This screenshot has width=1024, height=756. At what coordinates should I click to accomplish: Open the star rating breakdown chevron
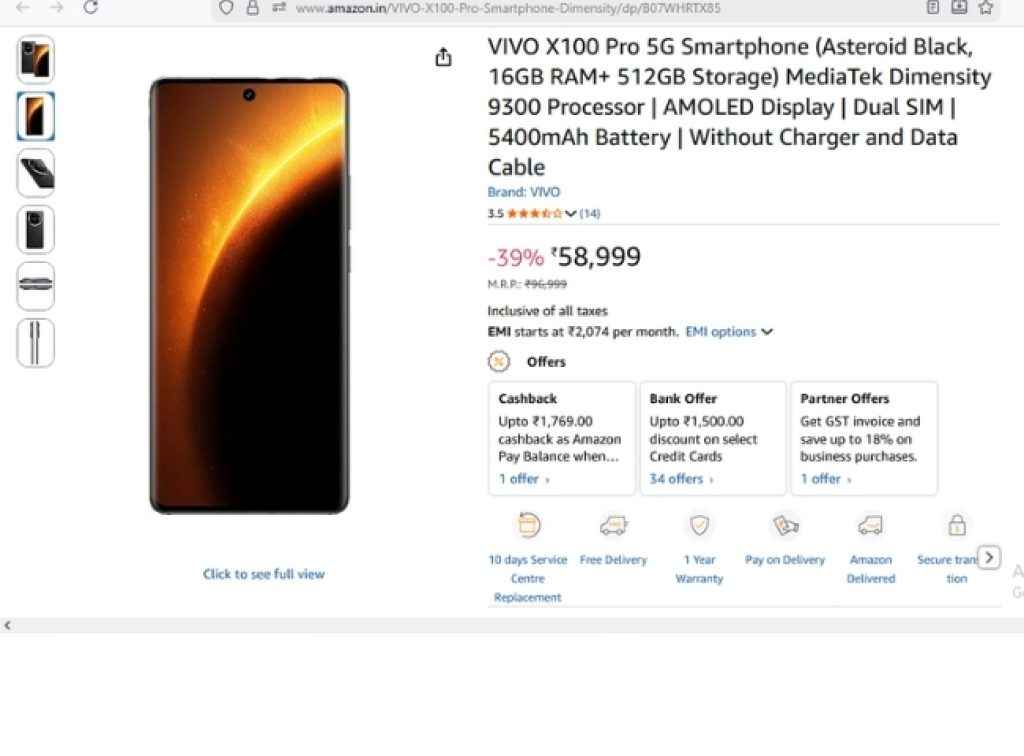tap(571, 213)
